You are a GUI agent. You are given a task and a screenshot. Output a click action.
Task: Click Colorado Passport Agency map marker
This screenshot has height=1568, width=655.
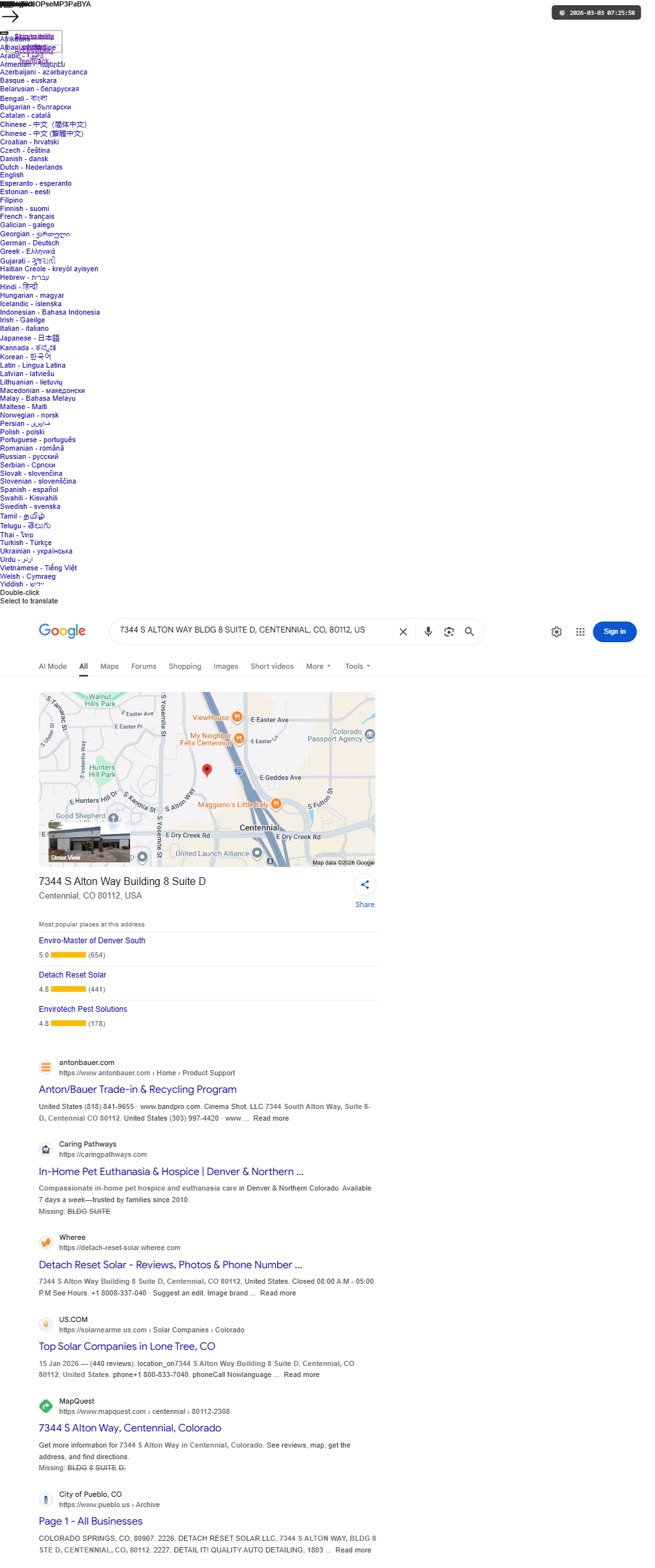point(370,734)
